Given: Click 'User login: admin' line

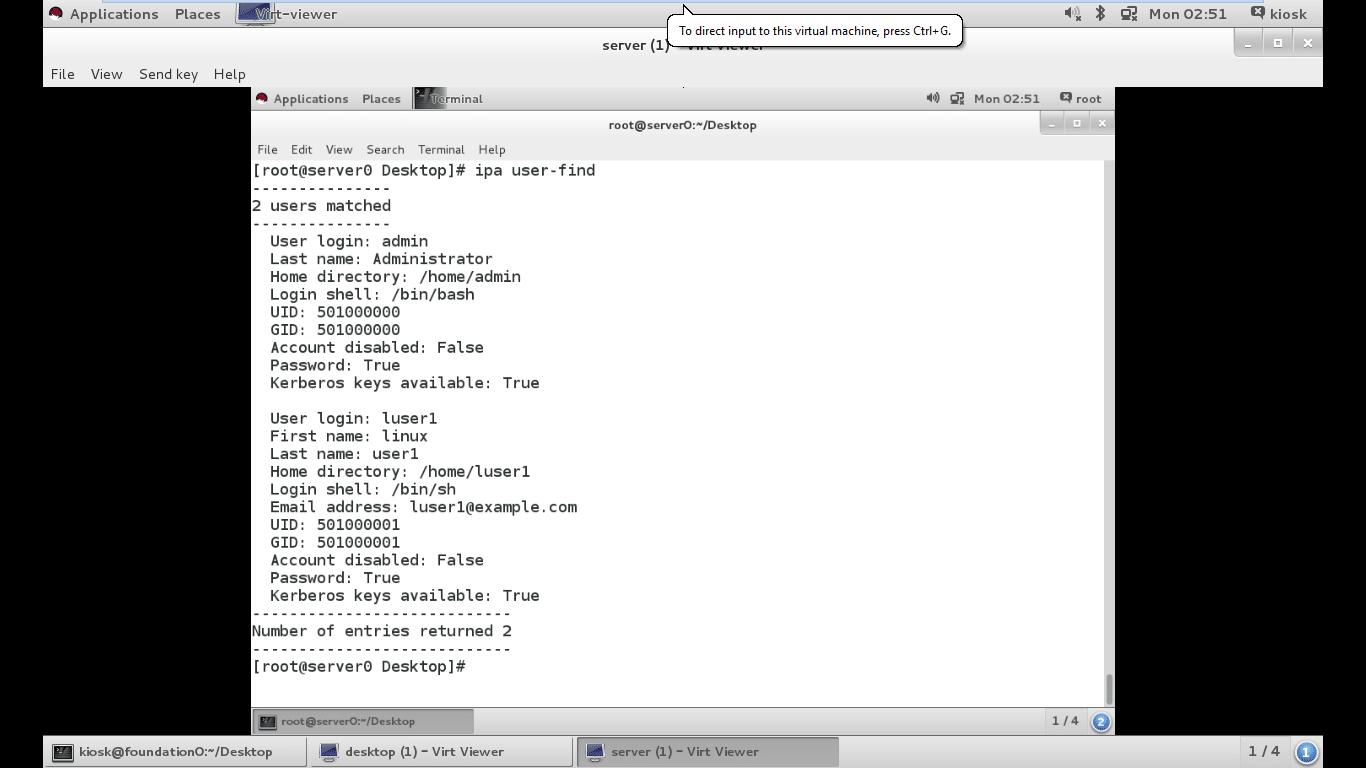Looking at the screenshot, I should (349, 241).
